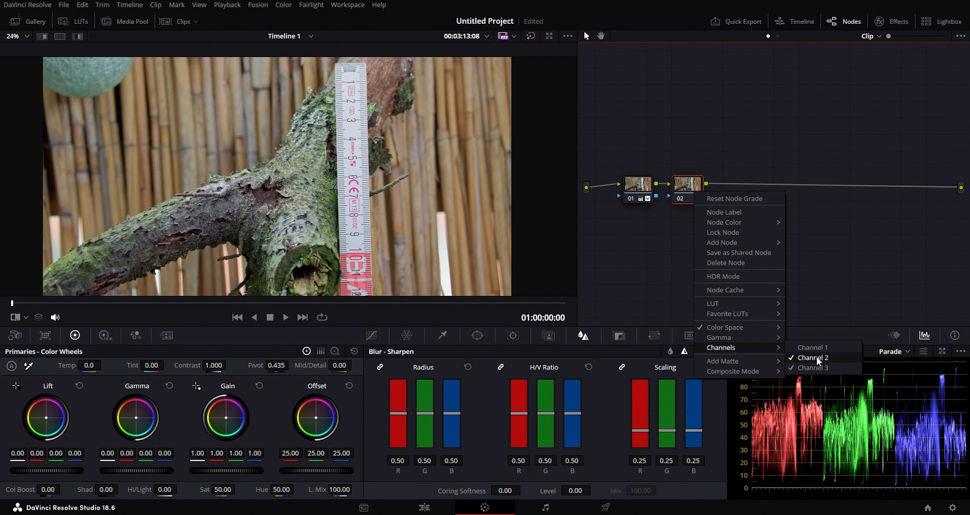
Task: Choose Delete Node
Action: 726,262
